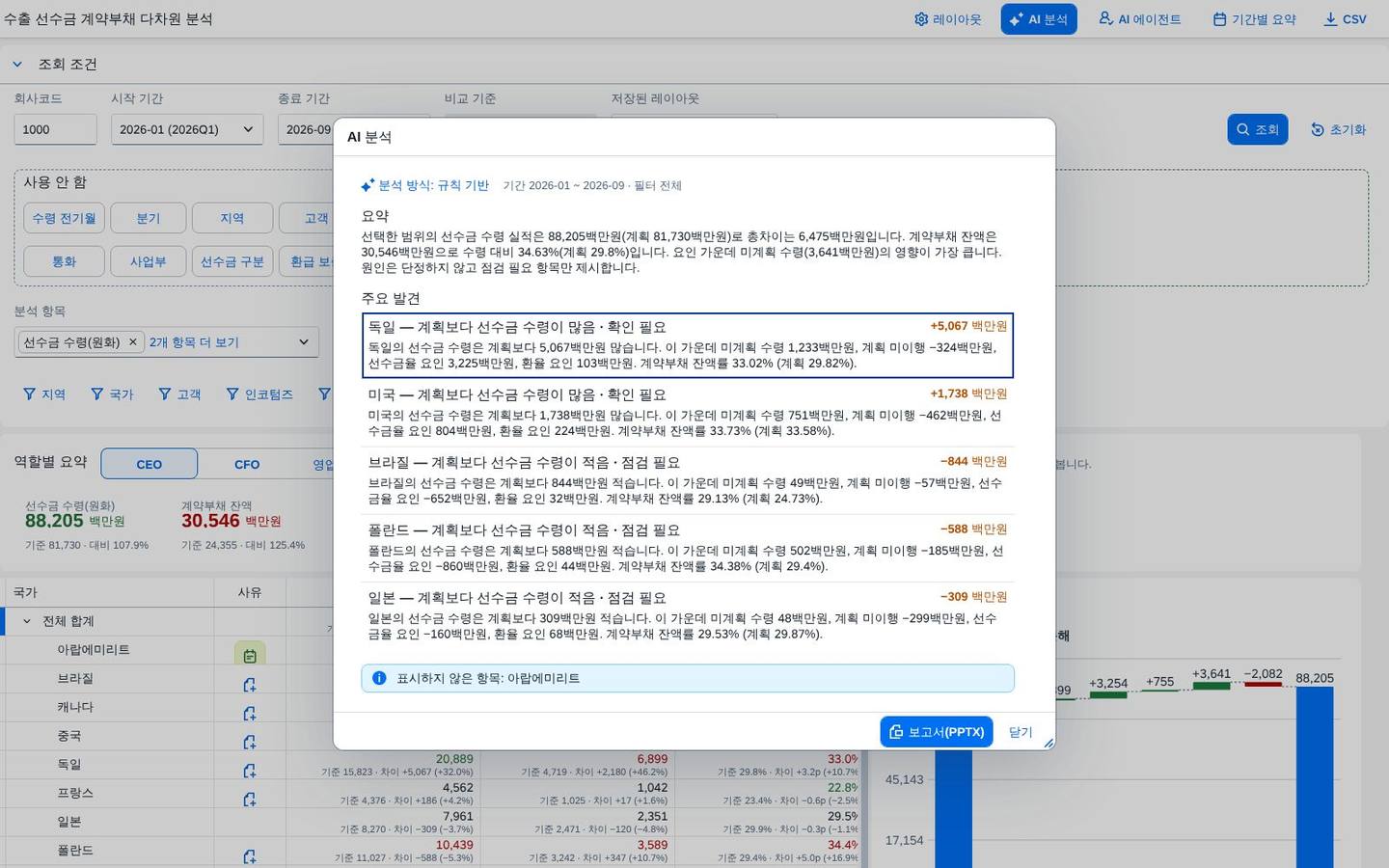The width and height of the screenshot is (1389, 868).
Task: Open 기간별 요약 calendar view
Action: [x=1254, y=19]
